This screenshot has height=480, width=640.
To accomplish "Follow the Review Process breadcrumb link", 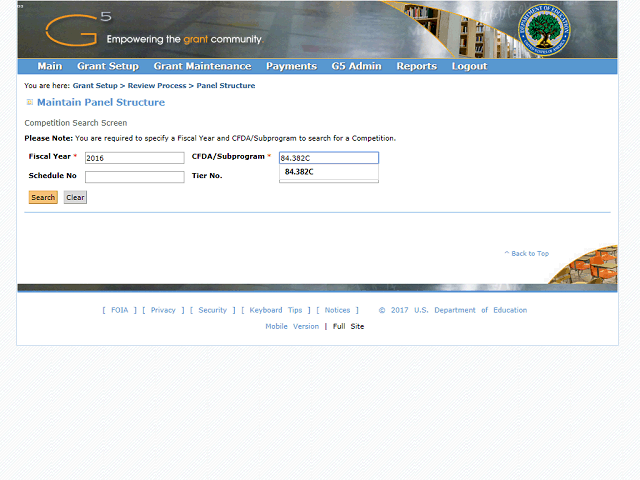I will point(157,86).
